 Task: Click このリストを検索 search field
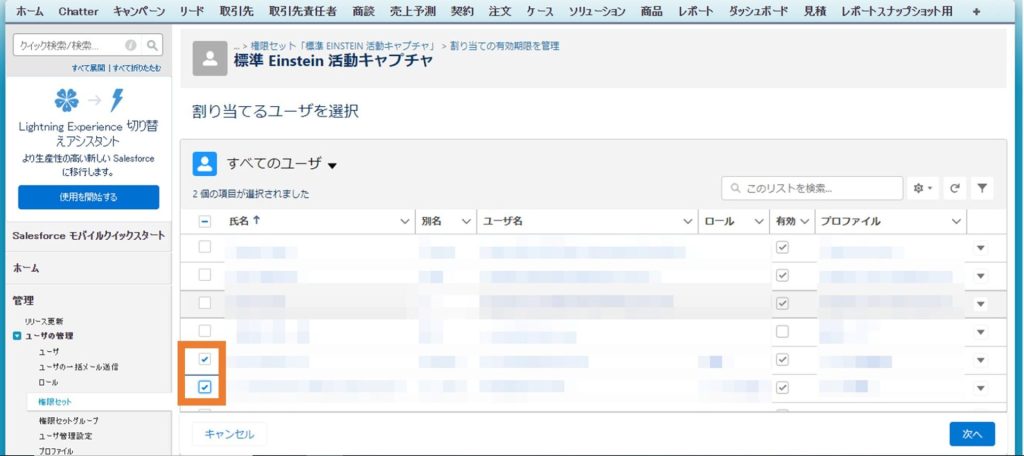click(x=812, y=188)
